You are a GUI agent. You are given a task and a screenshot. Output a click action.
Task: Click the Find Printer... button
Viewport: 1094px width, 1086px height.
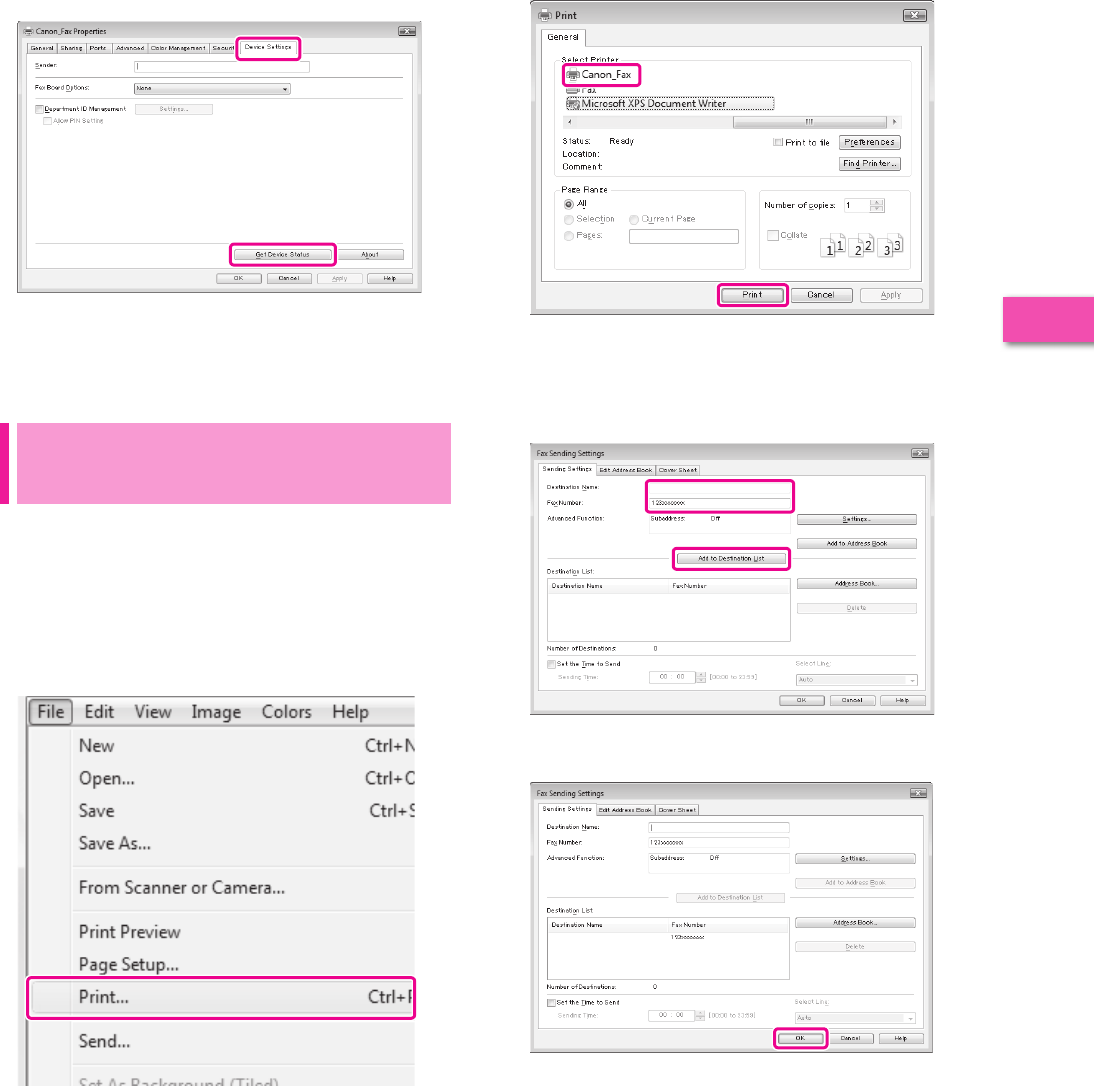pos(869,164)
